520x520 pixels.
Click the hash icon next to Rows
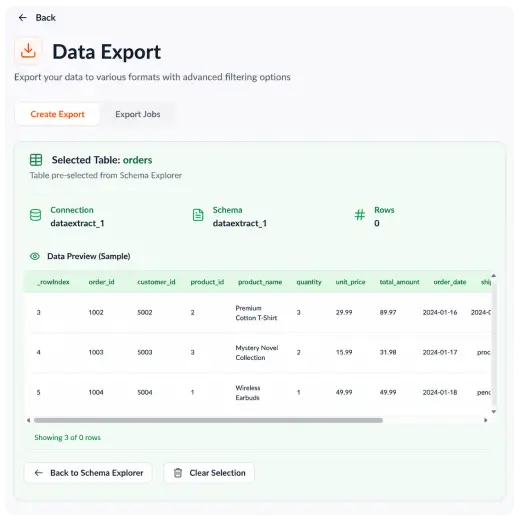360,215
